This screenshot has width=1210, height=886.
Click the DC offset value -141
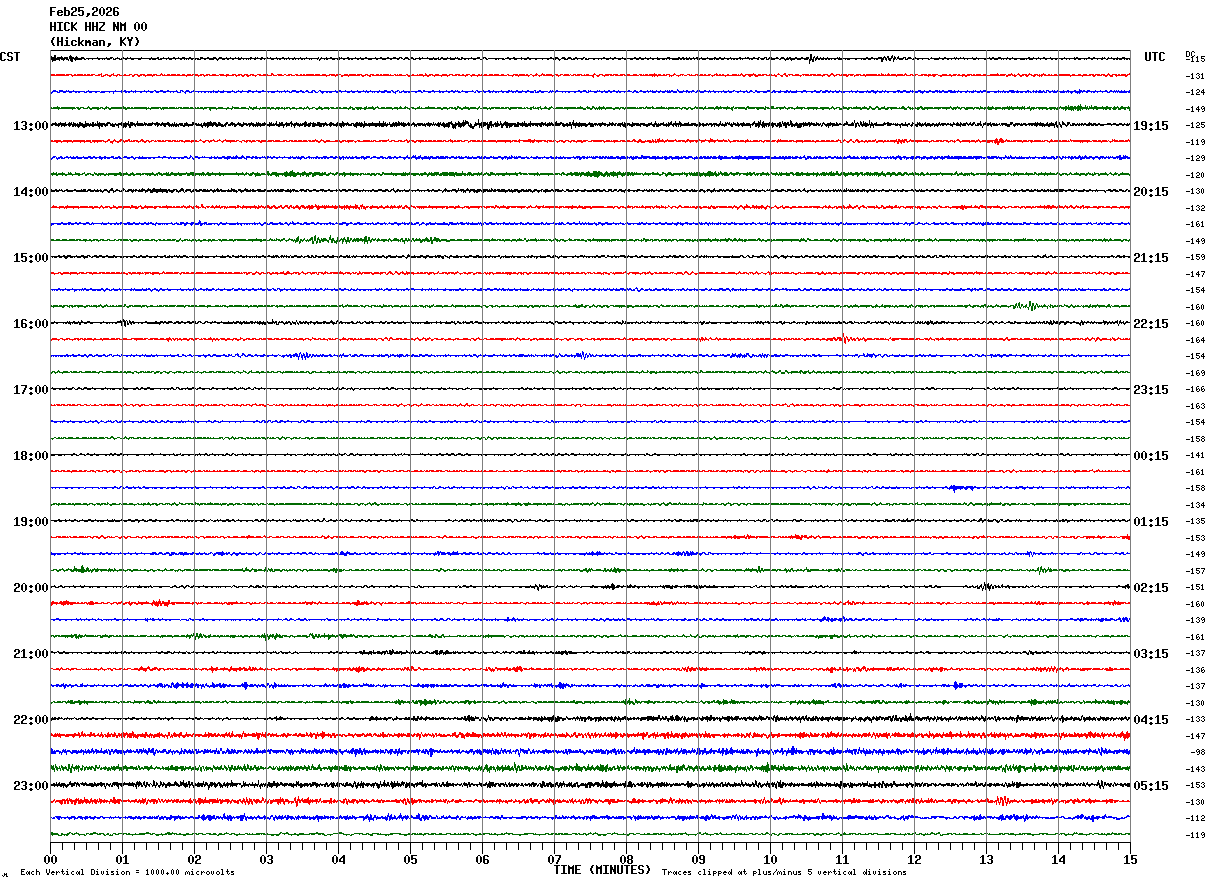pos(1195,456)
